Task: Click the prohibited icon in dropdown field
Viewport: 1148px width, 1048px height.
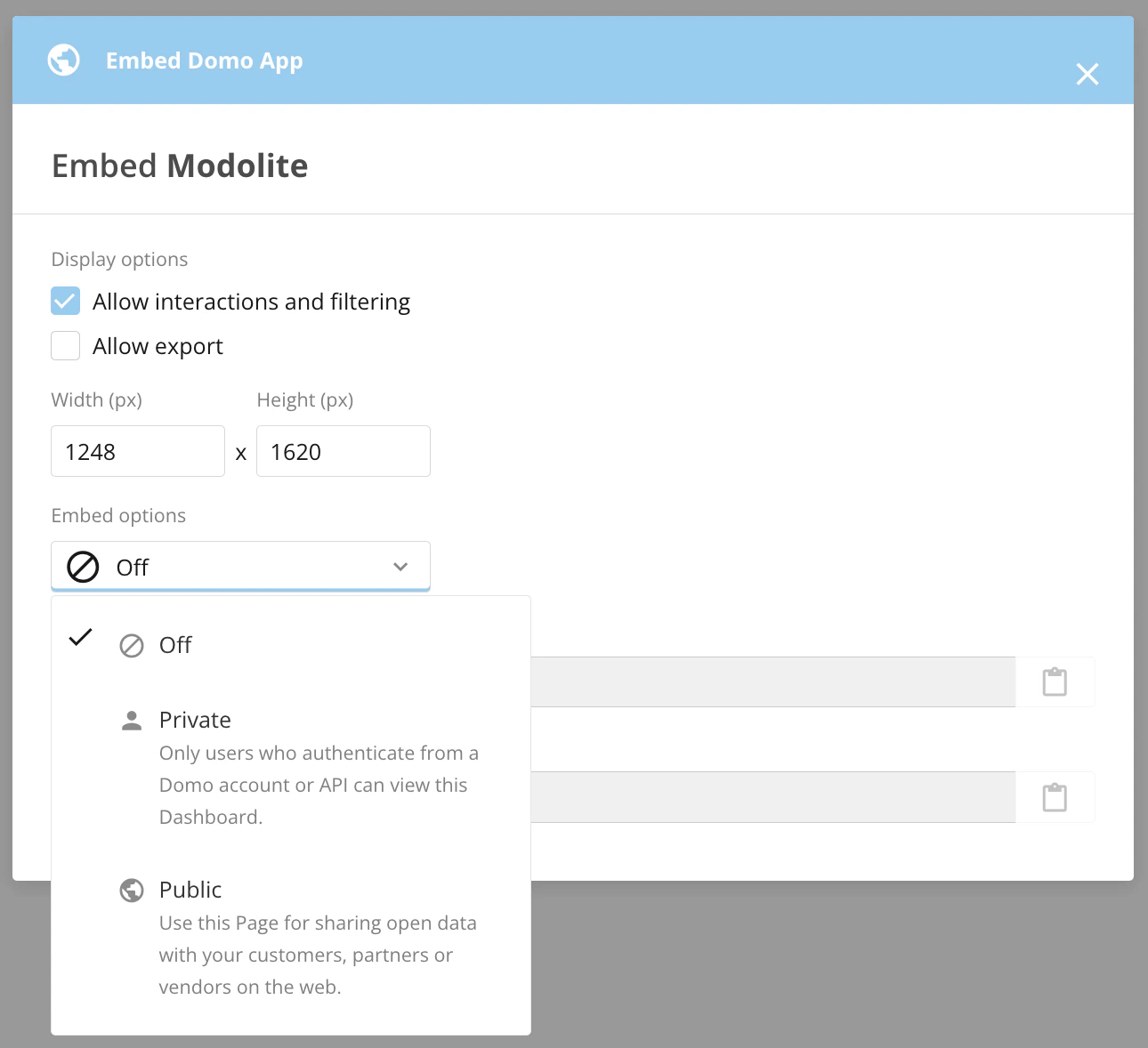Action: point(84,567)
